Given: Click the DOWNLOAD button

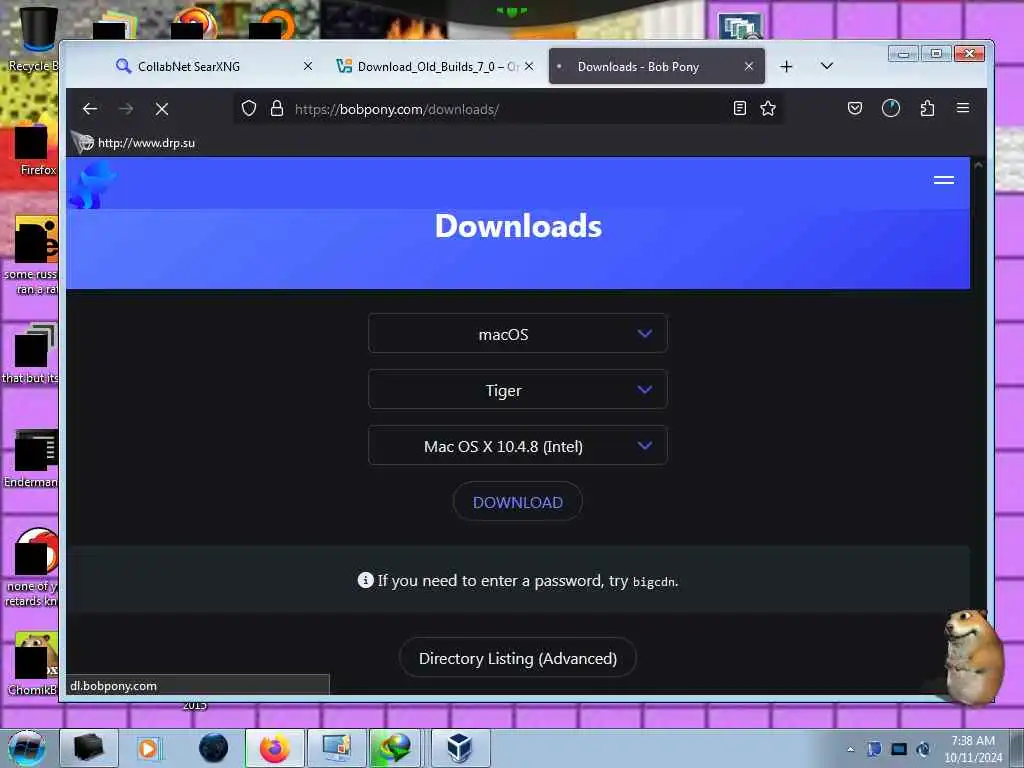Looking at the screenshot, I should point(517,502).
